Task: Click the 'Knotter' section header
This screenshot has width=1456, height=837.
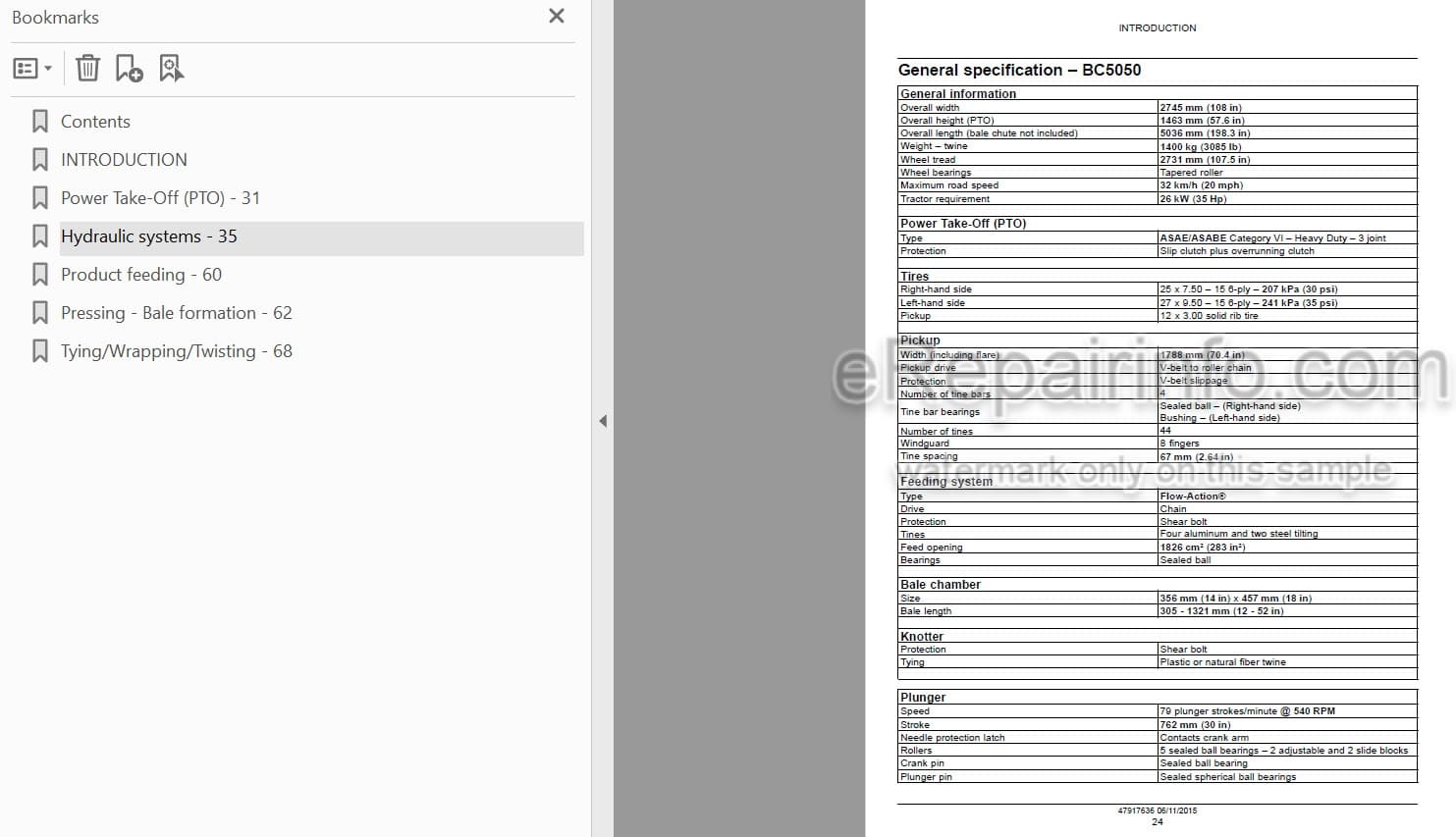Action: (x=922, y=637)
